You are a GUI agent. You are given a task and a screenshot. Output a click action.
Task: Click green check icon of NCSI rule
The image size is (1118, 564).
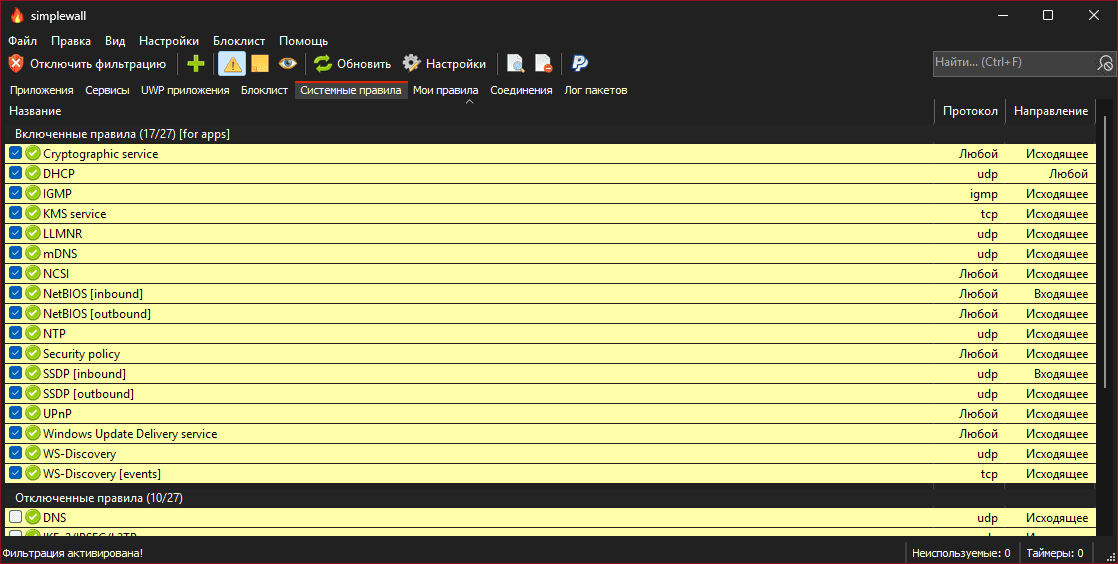[x=33, y=273]
